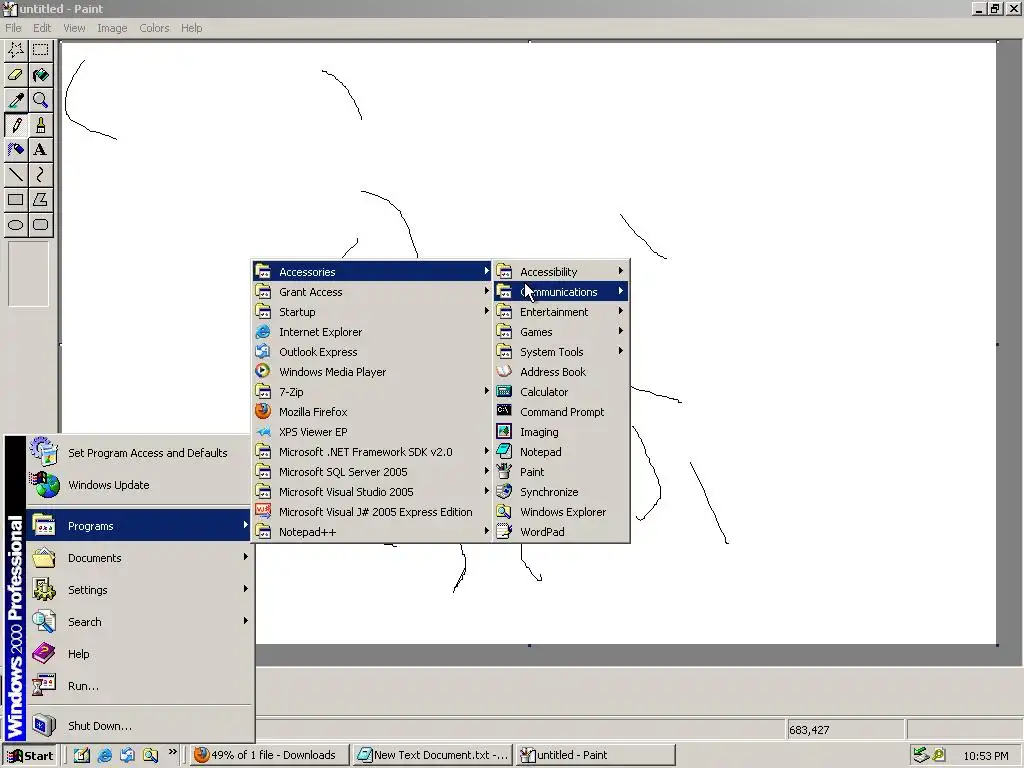1024x768 pixels.
Task: Select the Airbrush tool
Action: tap(16, 150)
